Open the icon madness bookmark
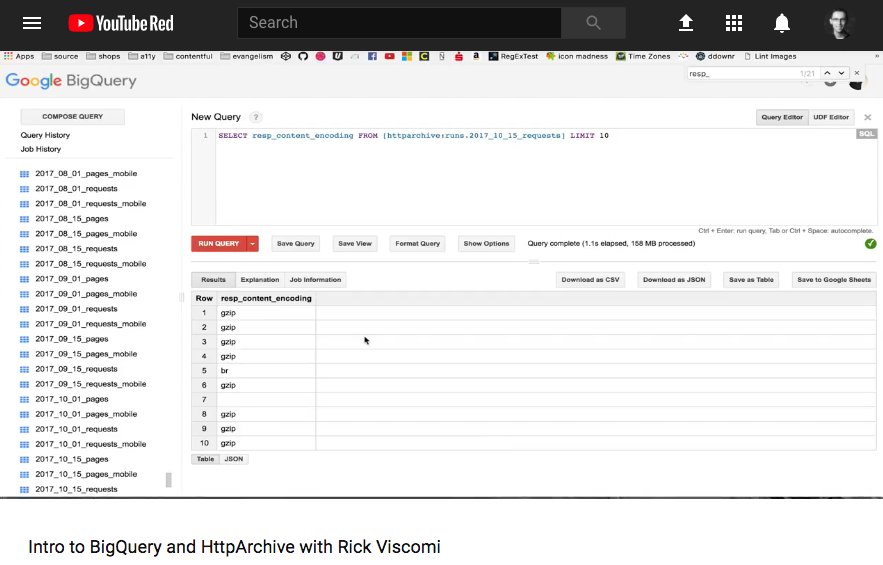The image size is (883, 565). [x=577, y=56]
